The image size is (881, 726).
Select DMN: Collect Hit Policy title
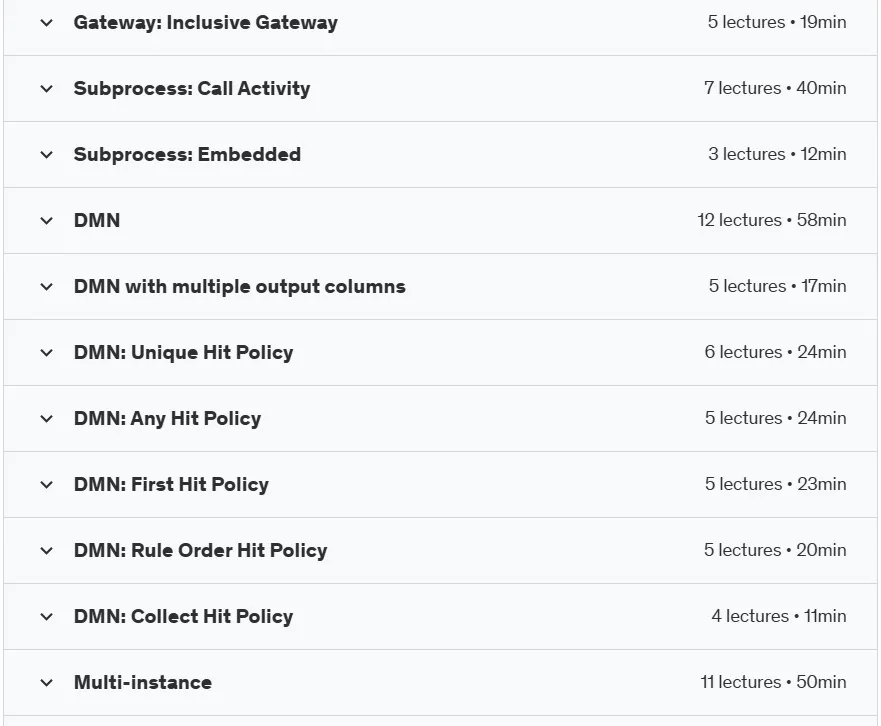pyautogui.click(x=183, y=616)
